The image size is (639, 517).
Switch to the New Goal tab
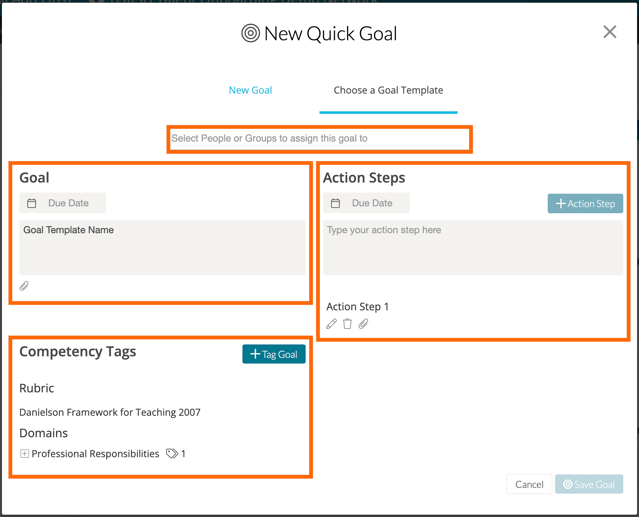point(250,90)
